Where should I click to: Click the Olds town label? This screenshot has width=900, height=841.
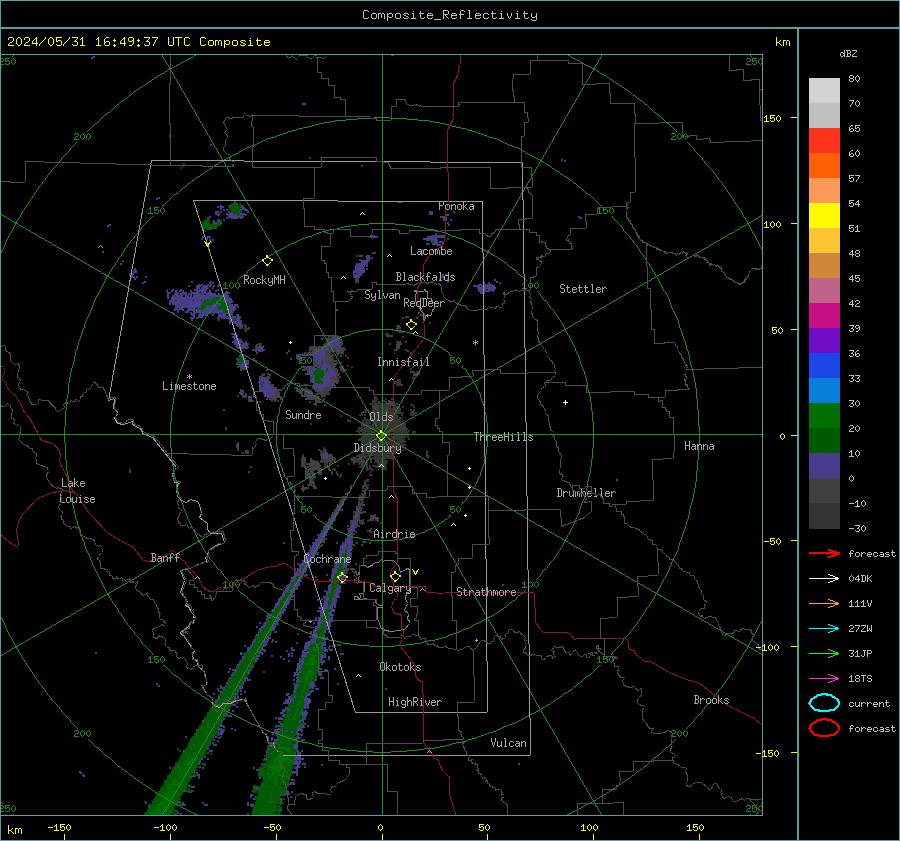(381, 417)
